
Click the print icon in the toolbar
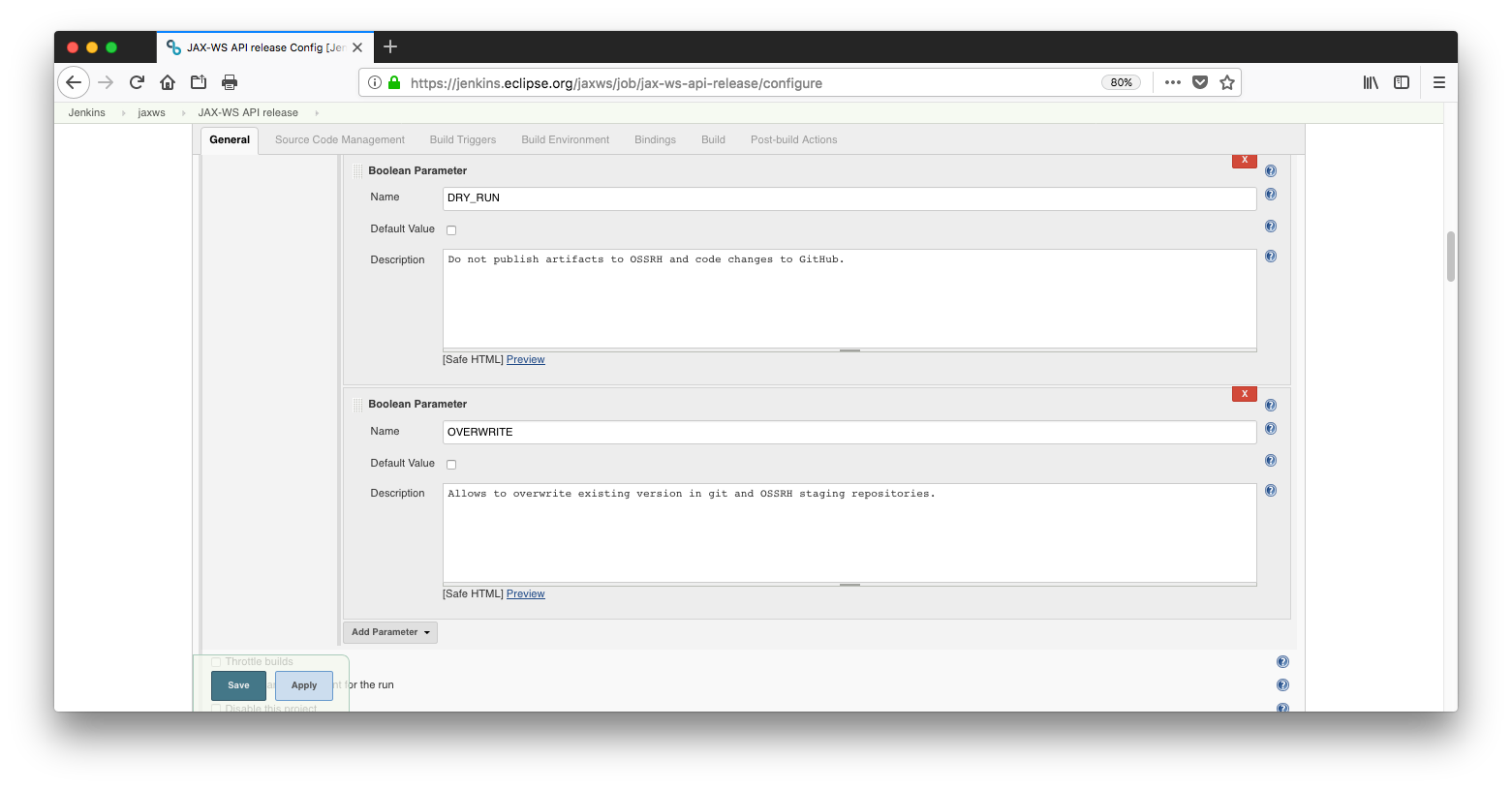tap(230, 82)
